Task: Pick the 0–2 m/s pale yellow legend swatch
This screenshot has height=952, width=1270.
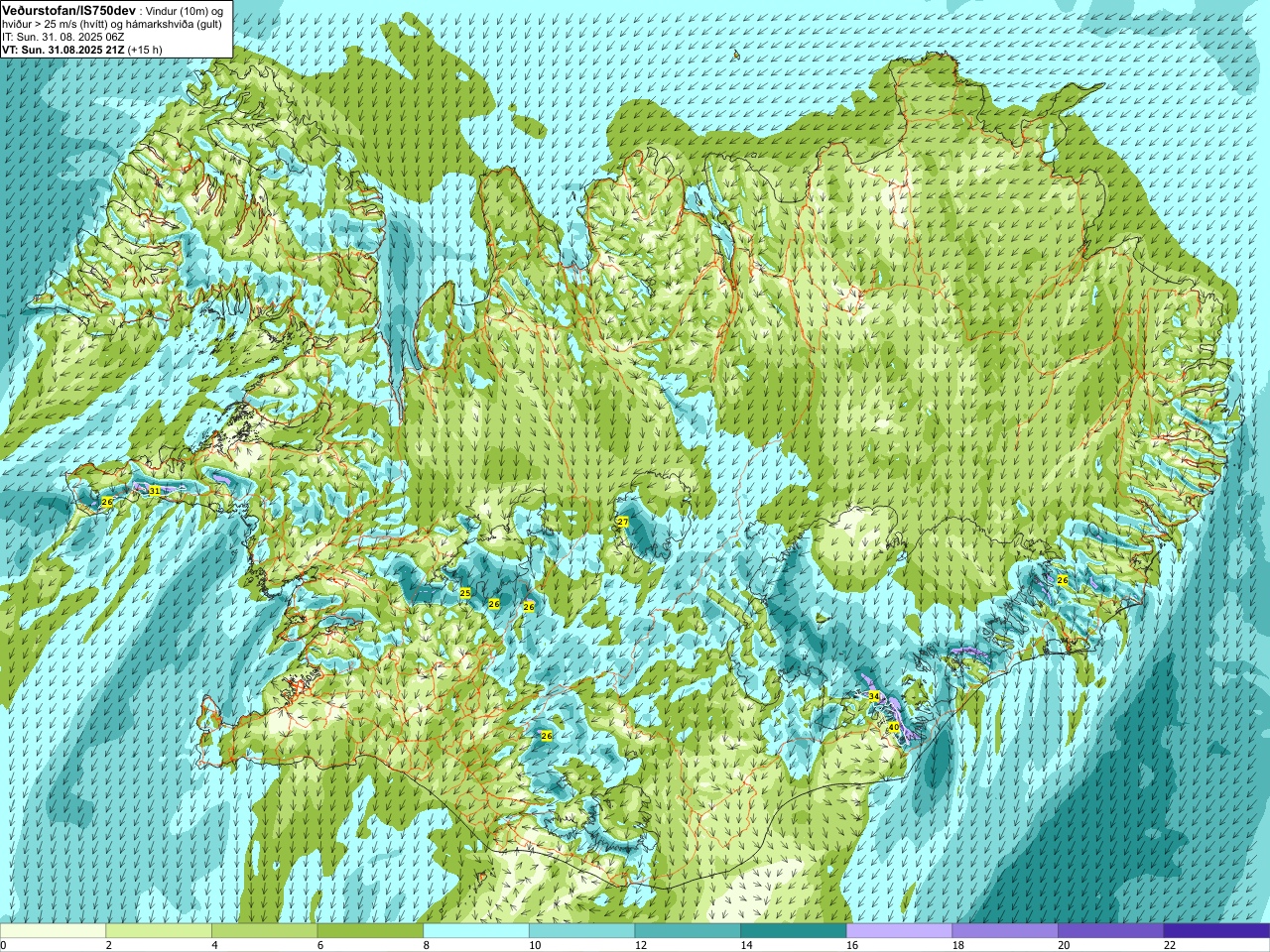Action: coord(53,931)
